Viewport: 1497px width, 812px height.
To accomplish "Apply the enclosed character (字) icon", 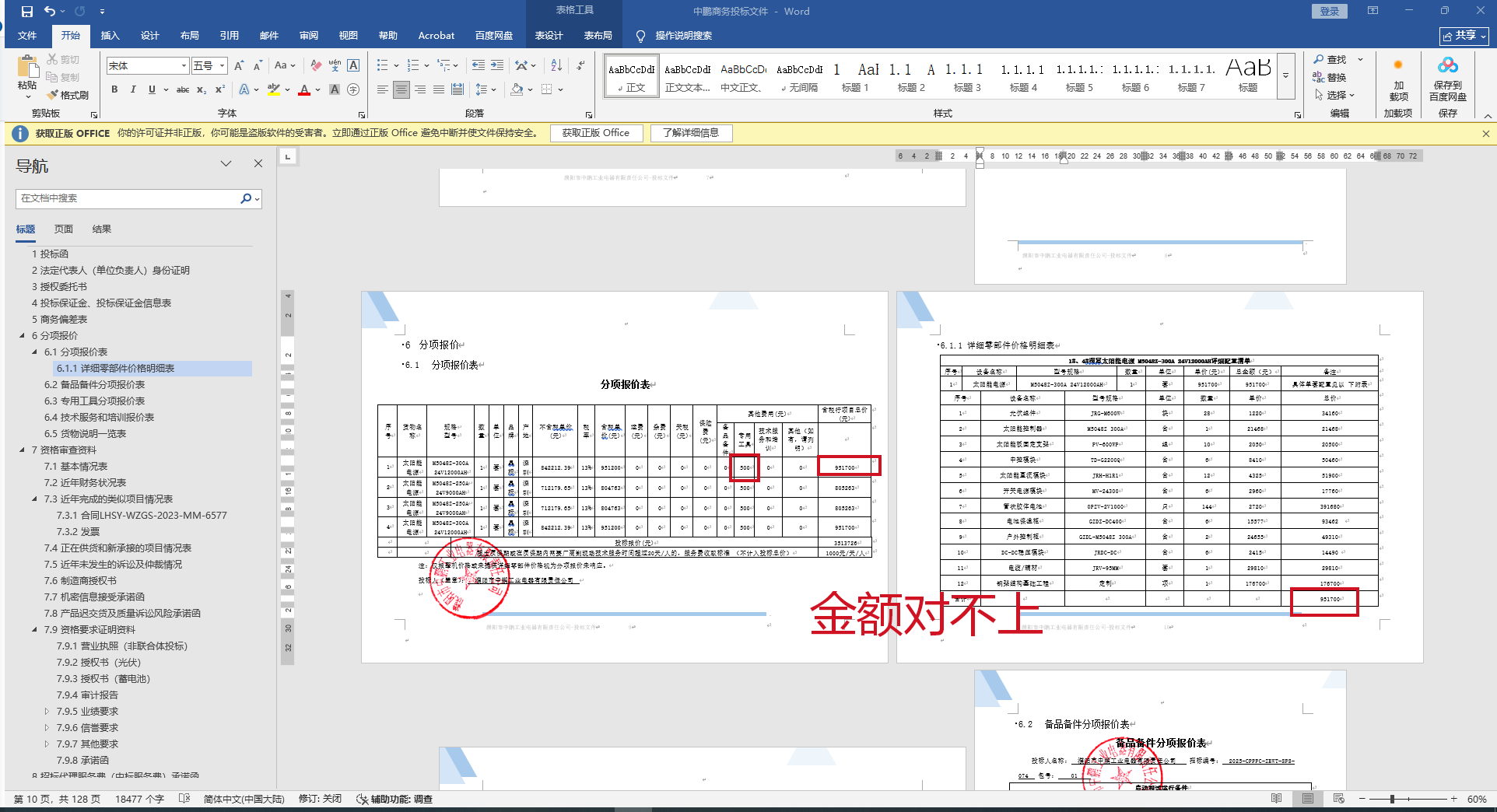I will click(353, 89).
